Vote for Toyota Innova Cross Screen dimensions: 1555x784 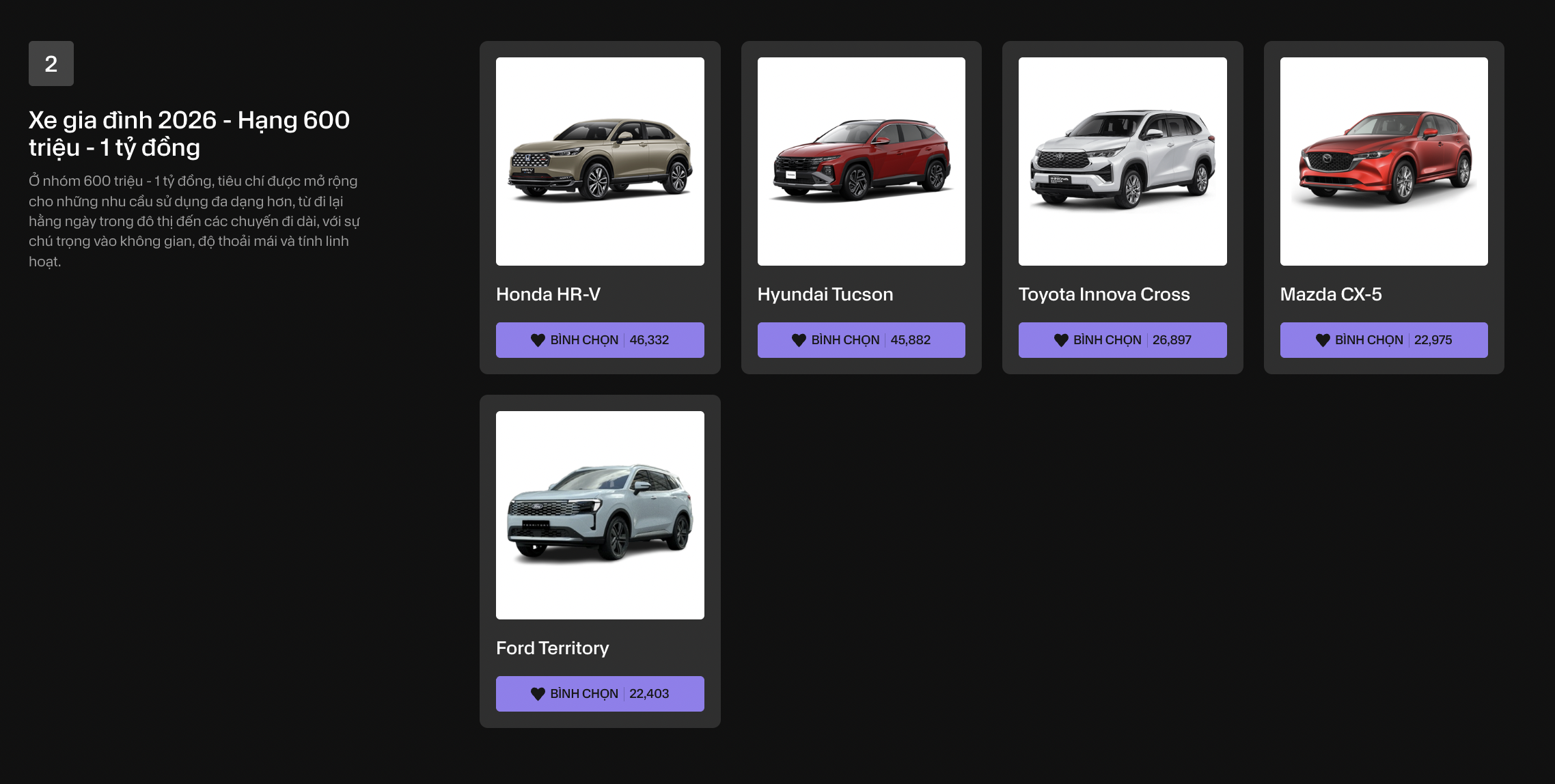[1123, 340]
